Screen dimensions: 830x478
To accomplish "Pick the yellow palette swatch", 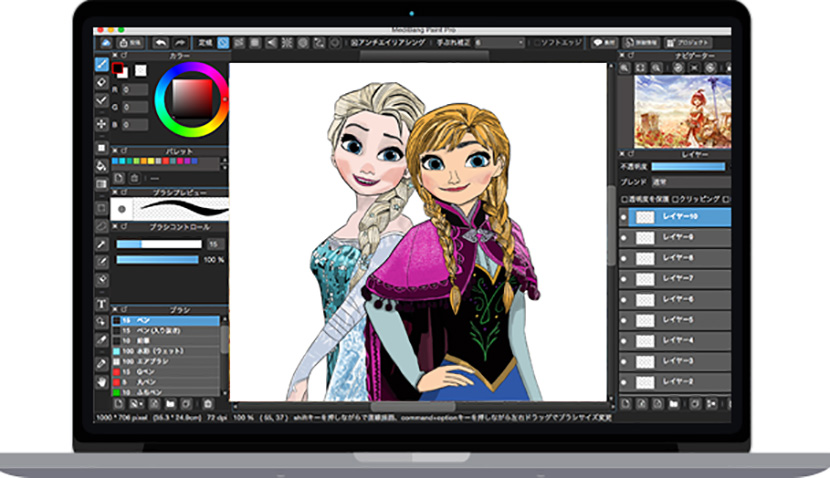I will 151,161.
